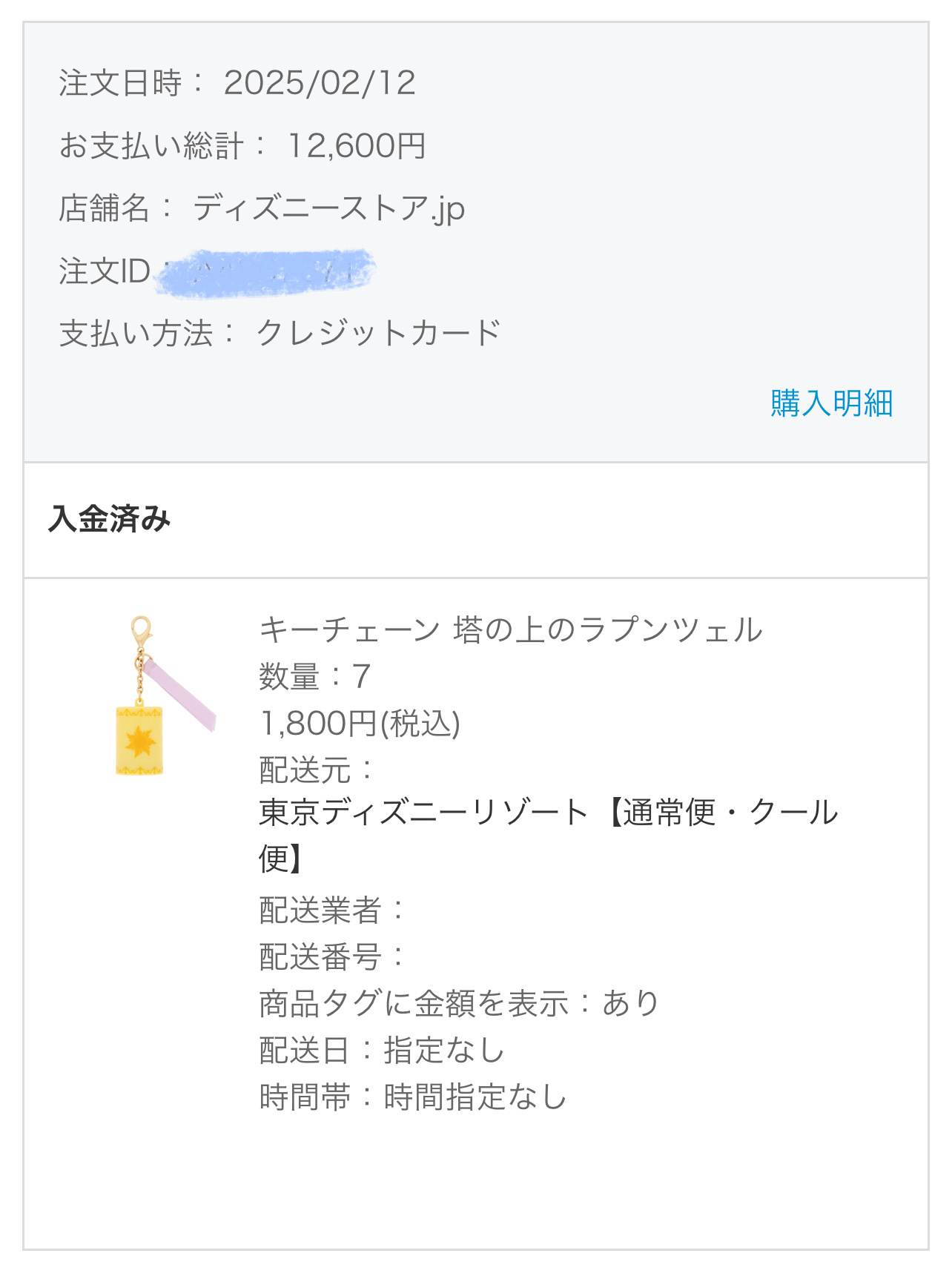Image resolution: width=952 pixels, height=1276 pixels.
Task: Click the 数量：7 quantity text
Action: [314, 677]
